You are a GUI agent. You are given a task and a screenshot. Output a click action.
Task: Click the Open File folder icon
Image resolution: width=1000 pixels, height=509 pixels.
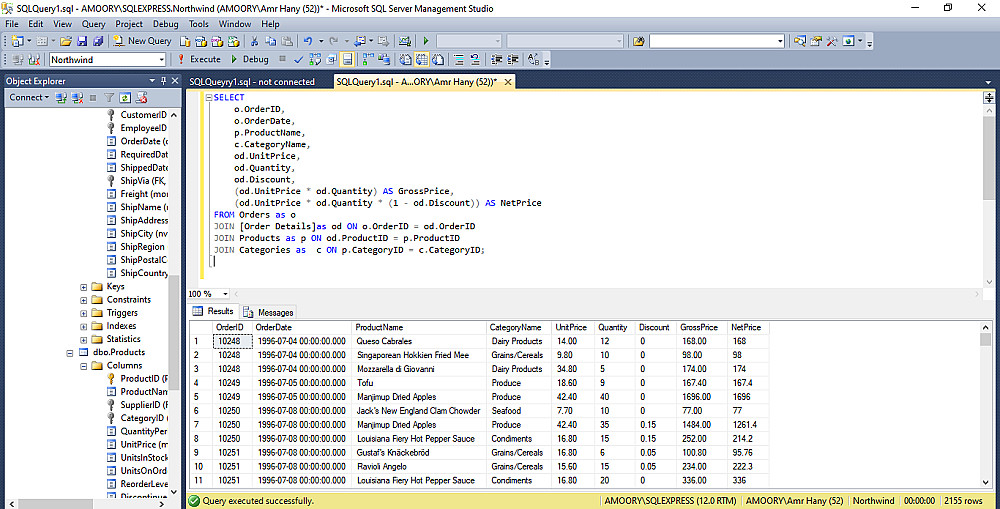click(x=66, y=41)
